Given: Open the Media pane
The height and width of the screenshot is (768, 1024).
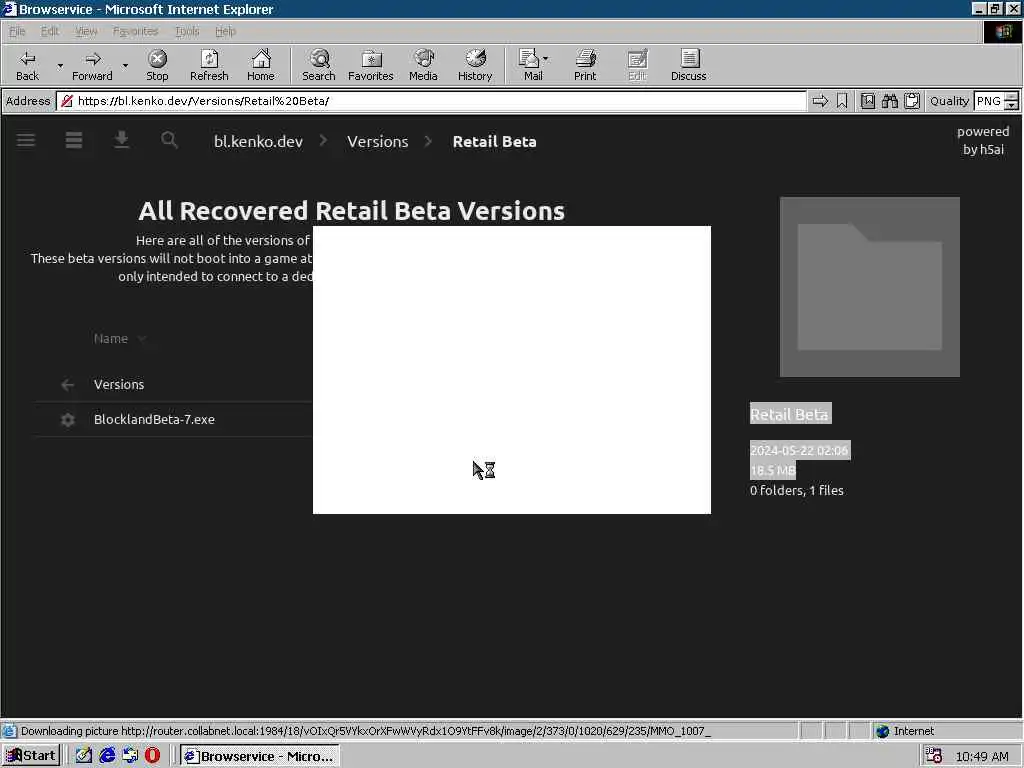Looking at the screenshot, I should click(x=423, y=65).
